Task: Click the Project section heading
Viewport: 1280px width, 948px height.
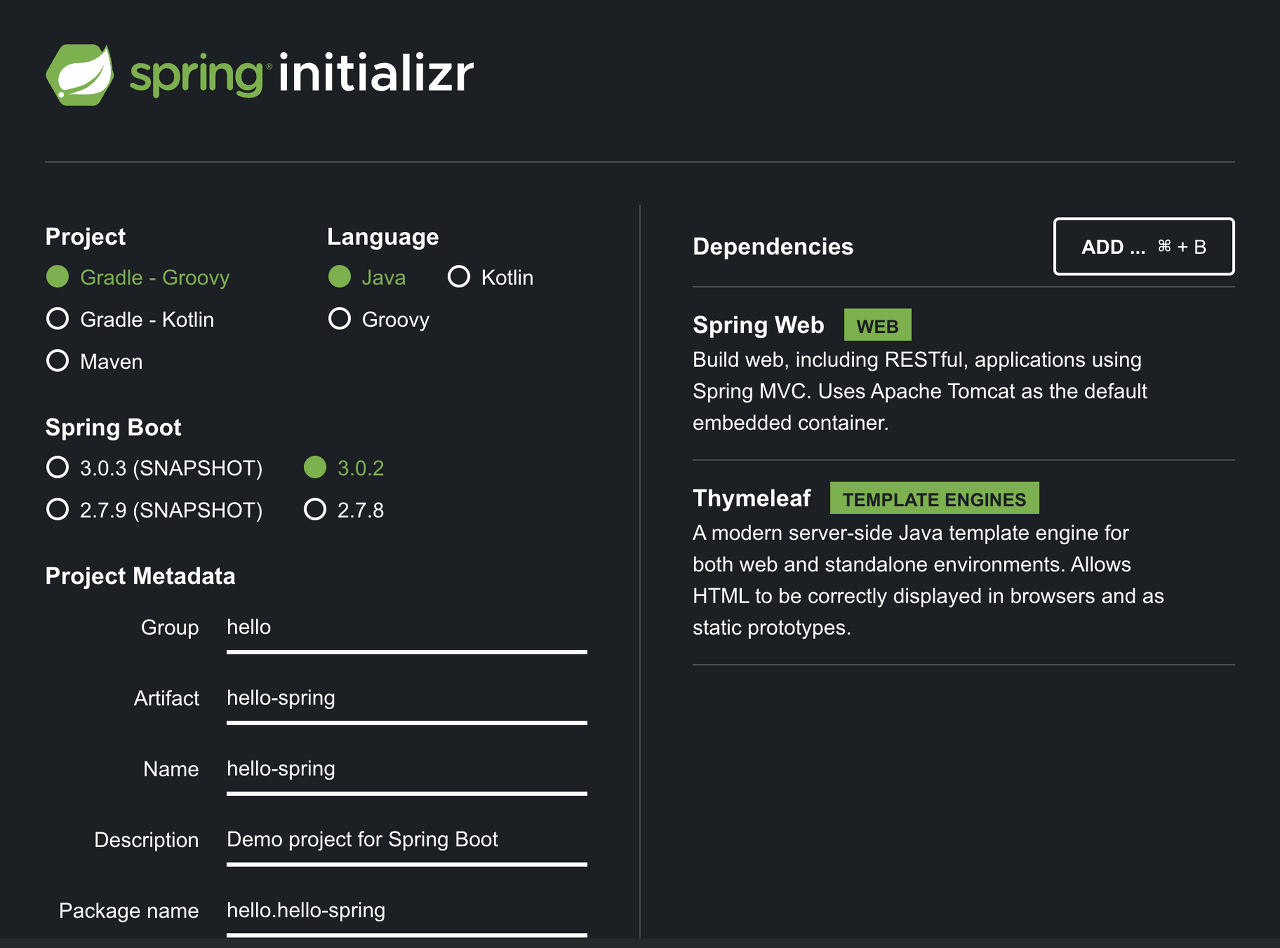Action: point(85,237)
